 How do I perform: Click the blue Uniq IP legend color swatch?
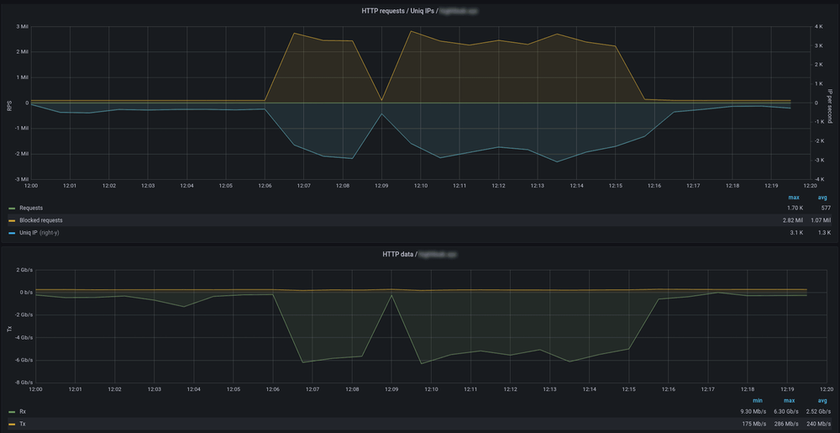coord(11,232)
